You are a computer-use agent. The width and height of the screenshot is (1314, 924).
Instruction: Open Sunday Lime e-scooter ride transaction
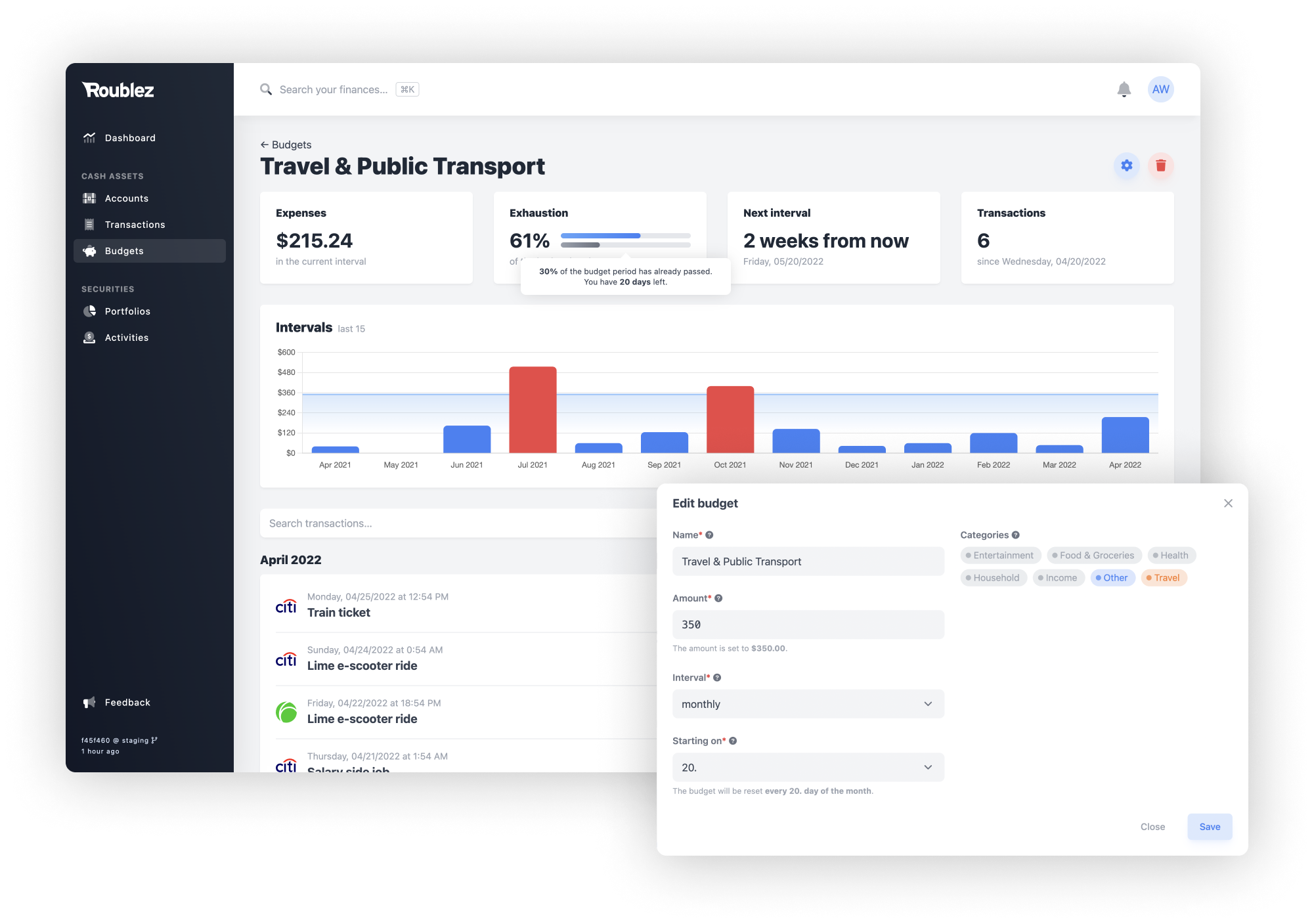click(x=466, y=658)
